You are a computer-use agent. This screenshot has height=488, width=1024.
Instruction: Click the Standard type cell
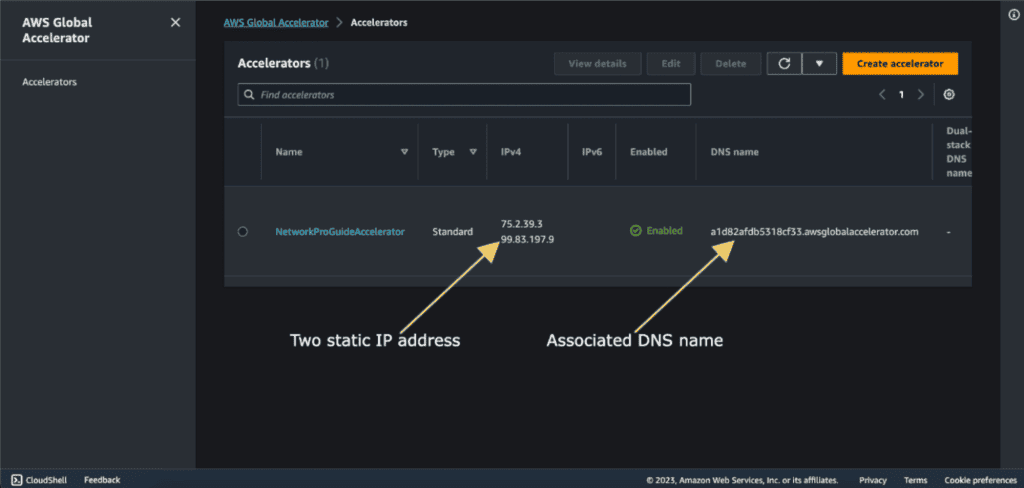point(453,231)
